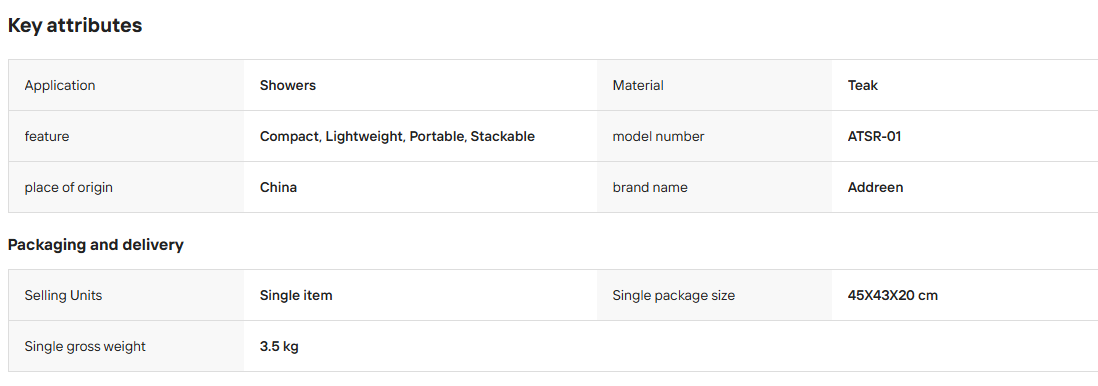The image size is (1098, 386).
Task: Click Compact, Lightweight, Portable, Stackable text
Action: coord(397,137)
